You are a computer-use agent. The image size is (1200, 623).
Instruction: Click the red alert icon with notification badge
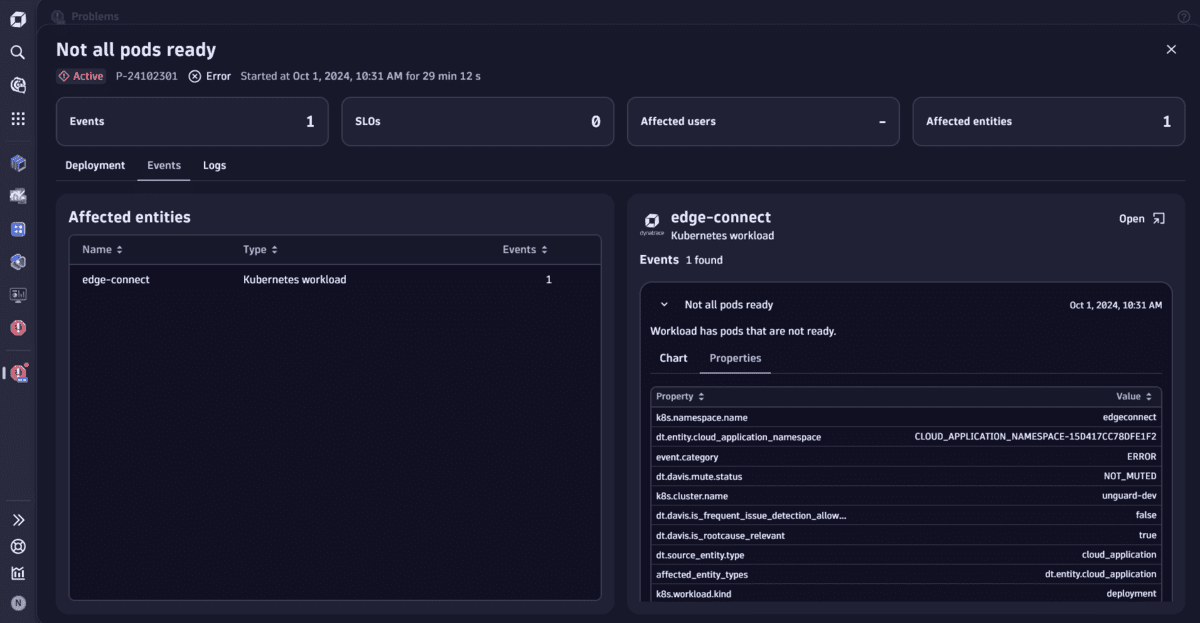coord(17,373)
